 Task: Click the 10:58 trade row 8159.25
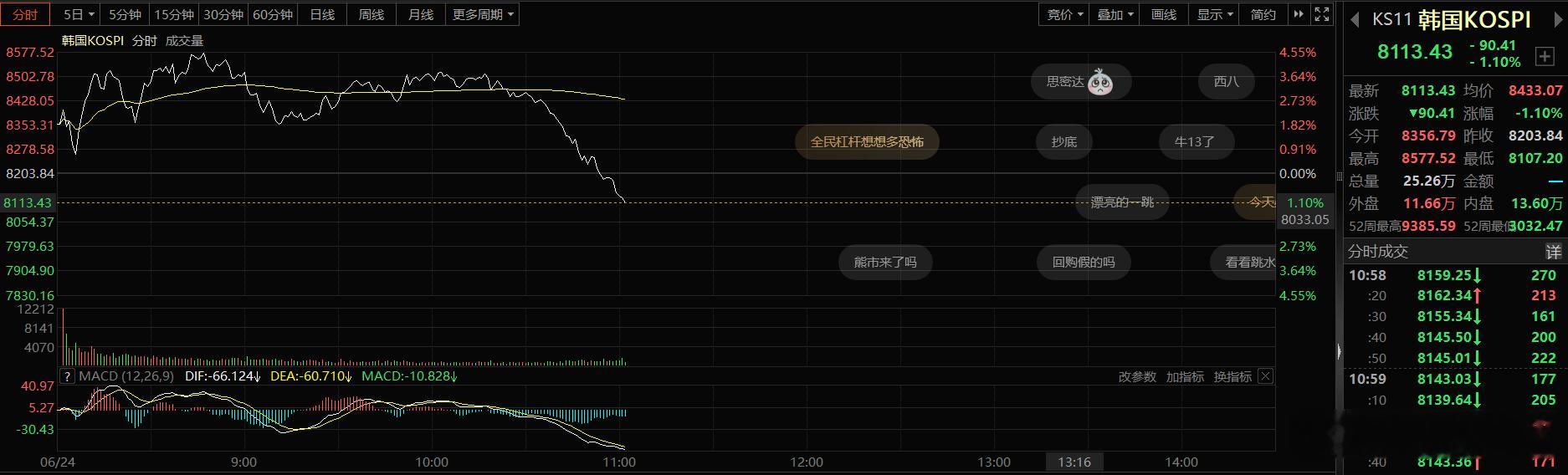click(1454, 275)
